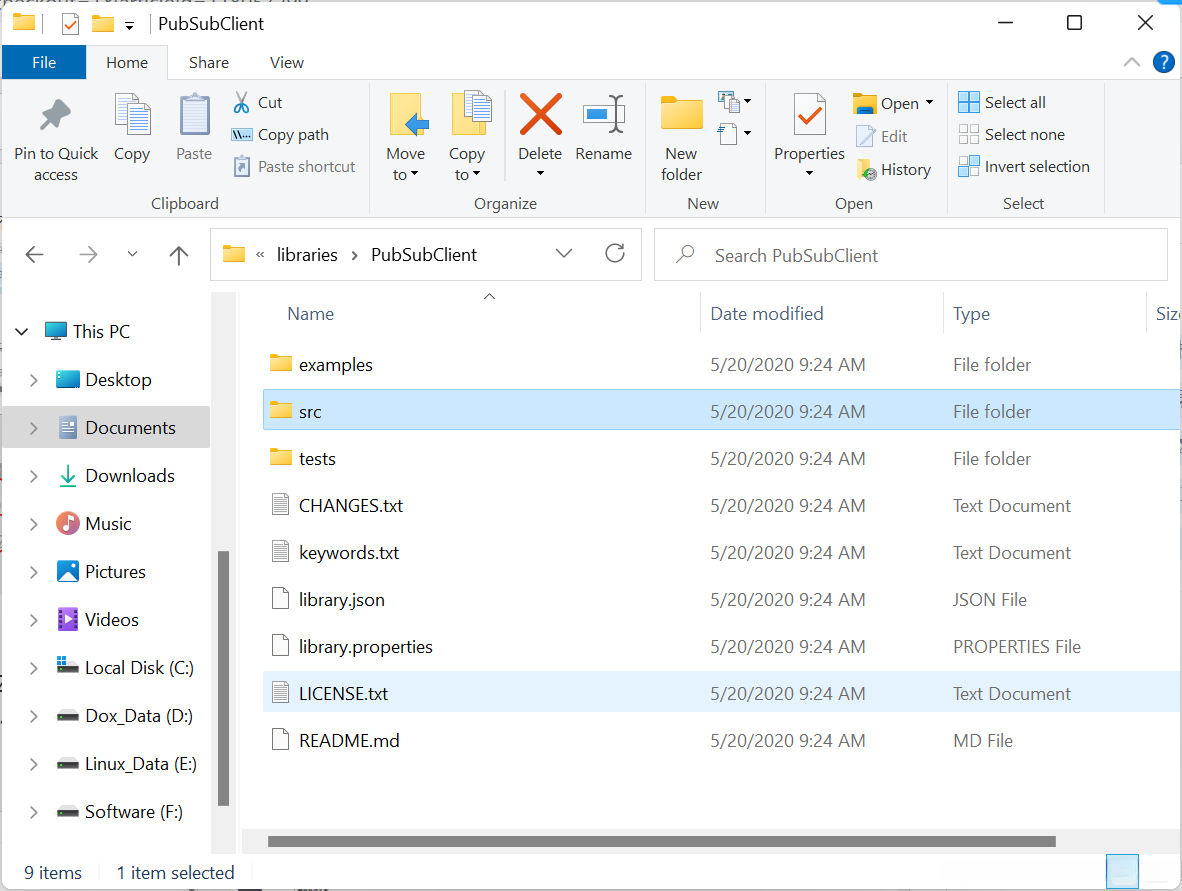The width and height of the screenshot is (1182, 891).
Task: Refresh the PubSubClient folder view
Action: click(x=615, y=254)
